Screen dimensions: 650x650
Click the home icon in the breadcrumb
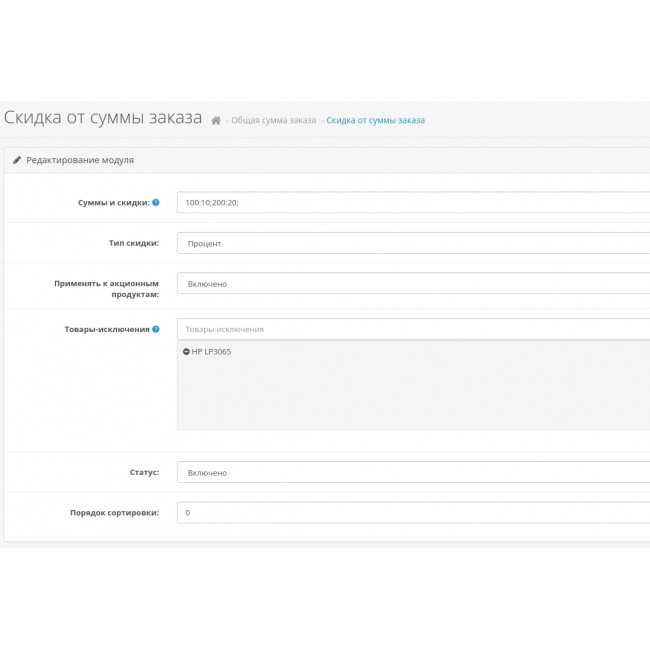[x=216, y=120]
